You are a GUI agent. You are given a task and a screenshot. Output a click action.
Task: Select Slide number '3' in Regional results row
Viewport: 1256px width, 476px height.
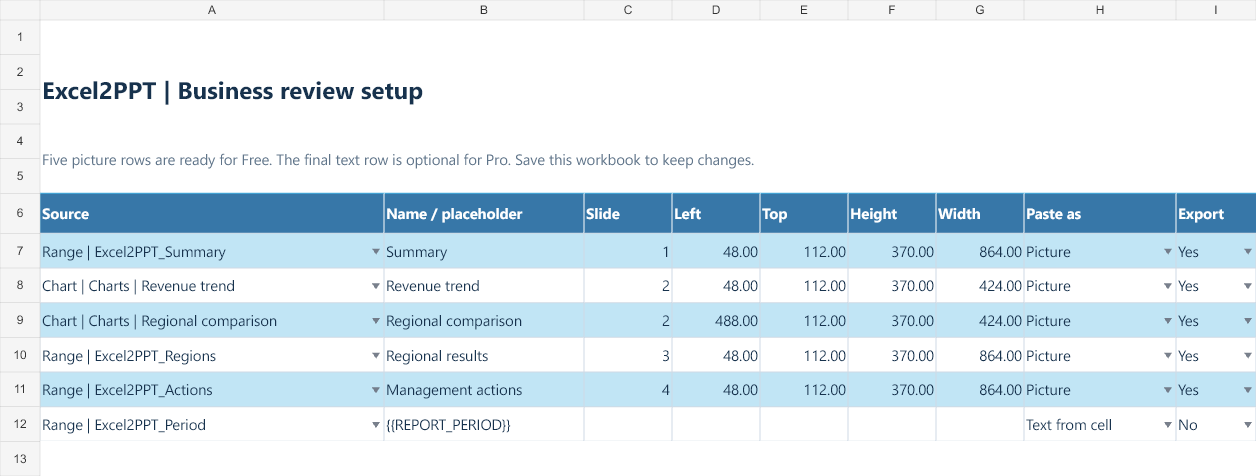(x=628, y=356)
